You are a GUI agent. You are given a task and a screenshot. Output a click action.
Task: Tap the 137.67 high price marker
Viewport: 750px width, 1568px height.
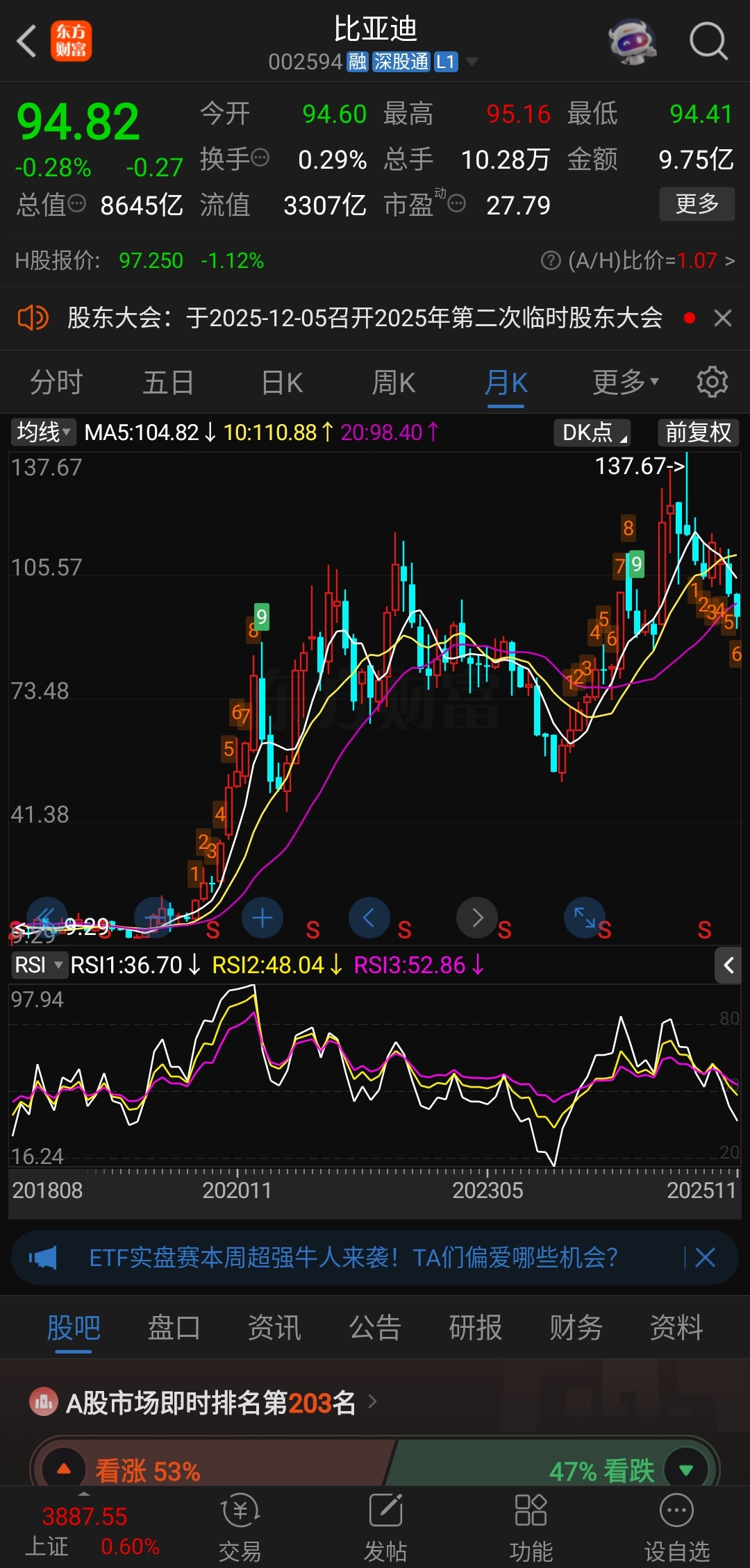pyautogui.click(x=640, y=466)
